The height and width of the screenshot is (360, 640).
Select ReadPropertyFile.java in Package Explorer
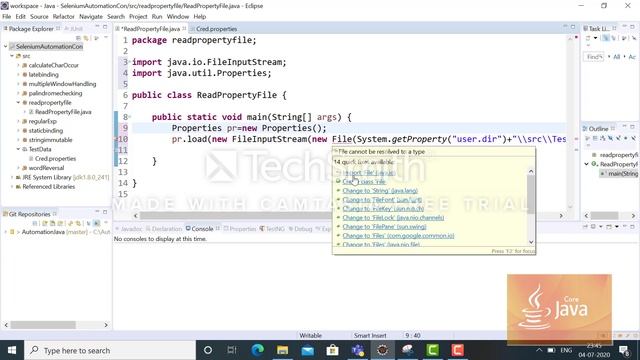coord(63,112)
